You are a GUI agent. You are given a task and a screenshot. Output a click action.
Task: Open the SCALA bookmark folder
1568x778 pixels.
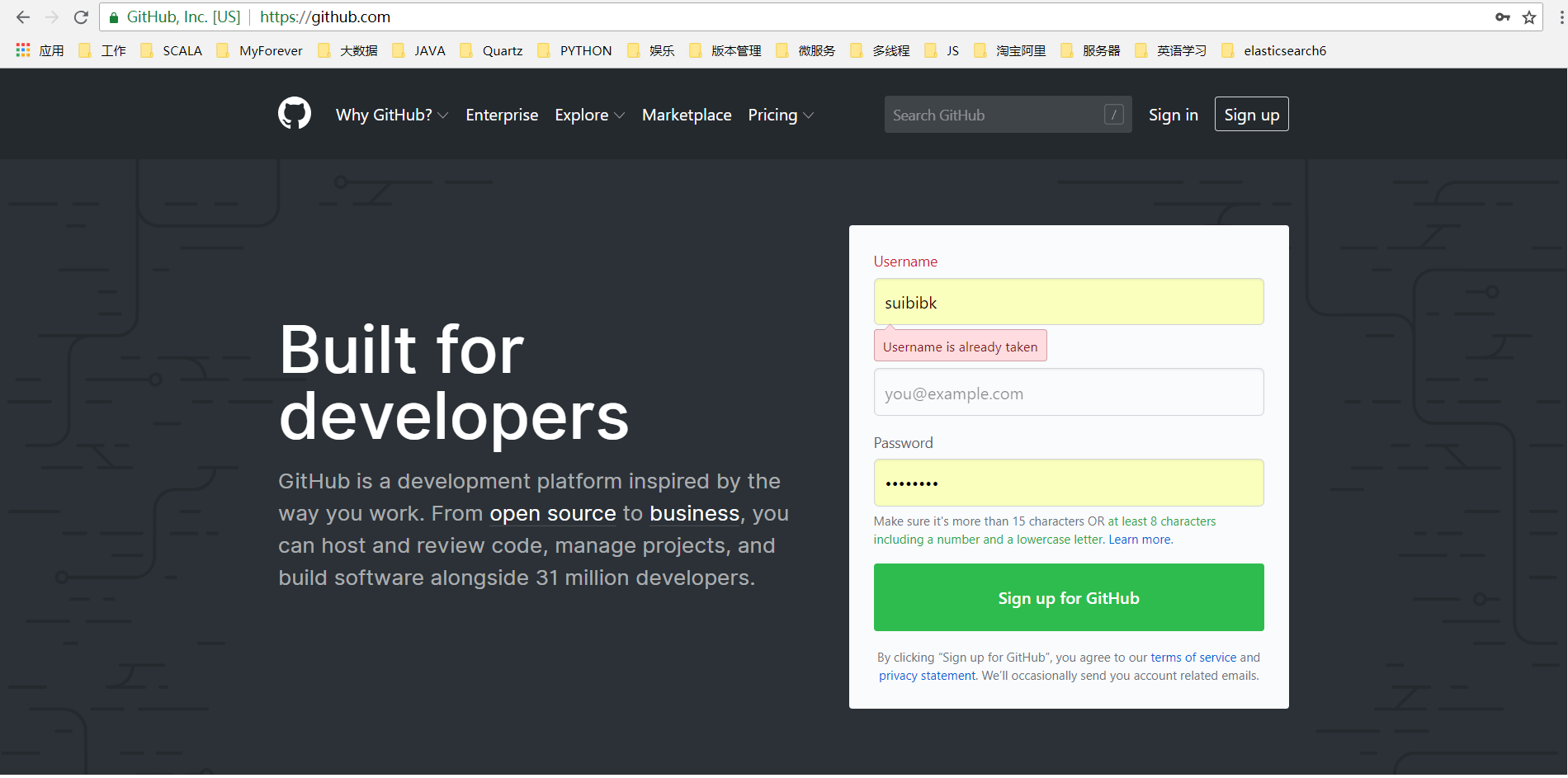(171, 50)
